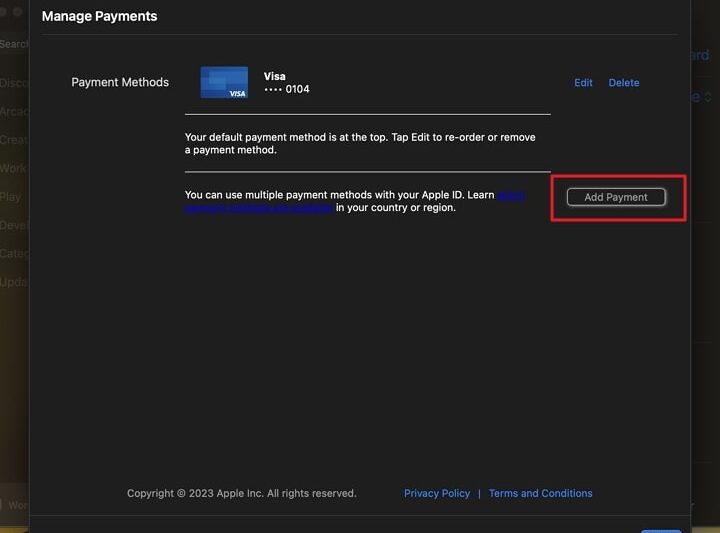This screenshot has width=720, height=533.
Task: Click Search field in App Store sidebar
Action: [14, 44]
